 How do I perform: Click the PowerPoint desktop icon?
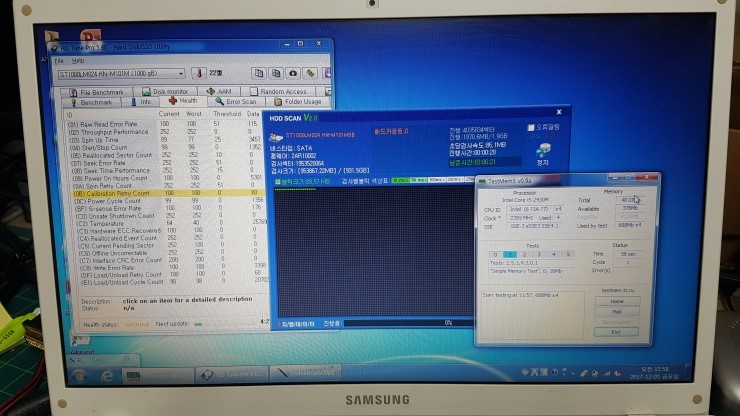pos(90,36)
